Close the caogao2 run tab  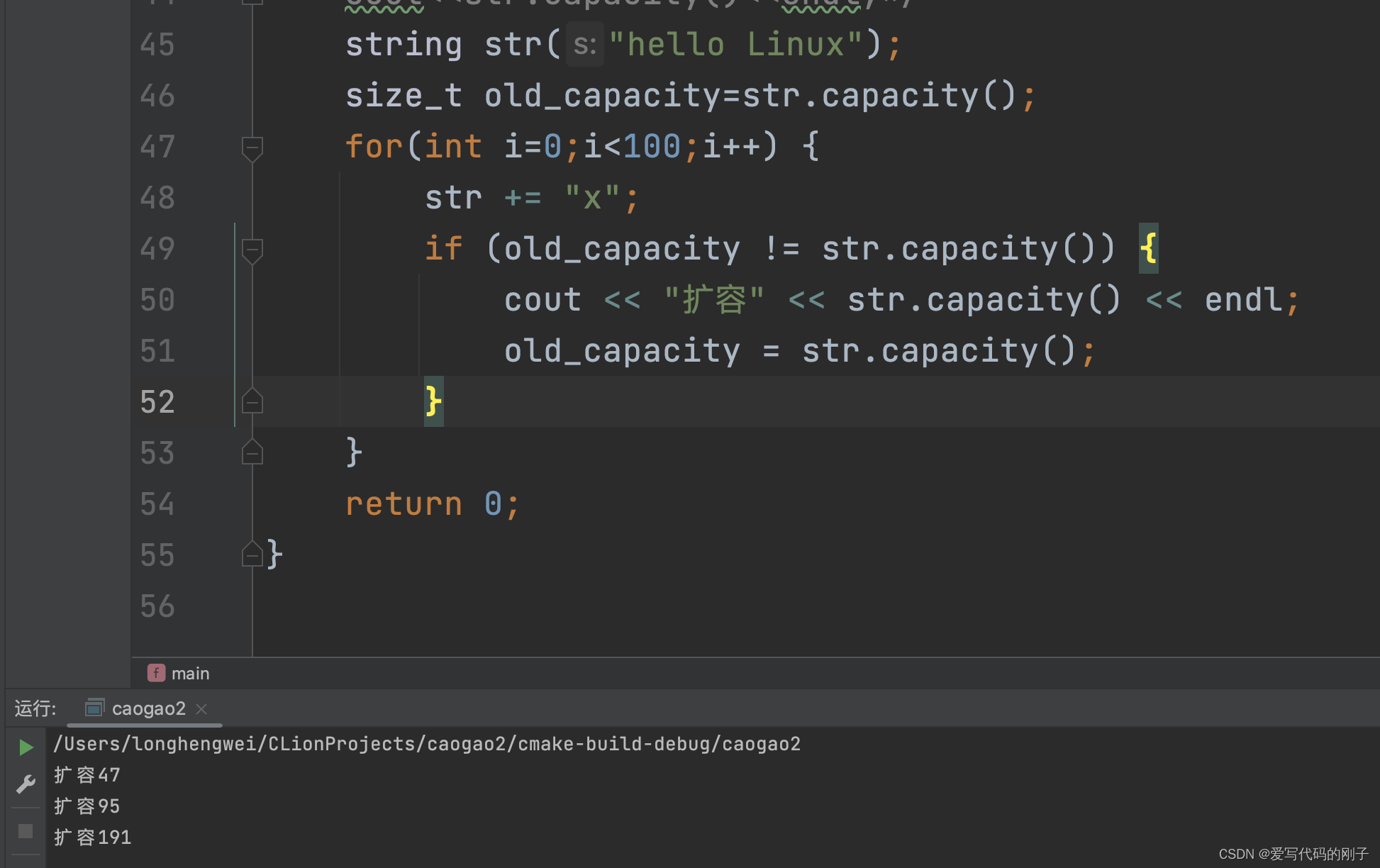point(201,708)
